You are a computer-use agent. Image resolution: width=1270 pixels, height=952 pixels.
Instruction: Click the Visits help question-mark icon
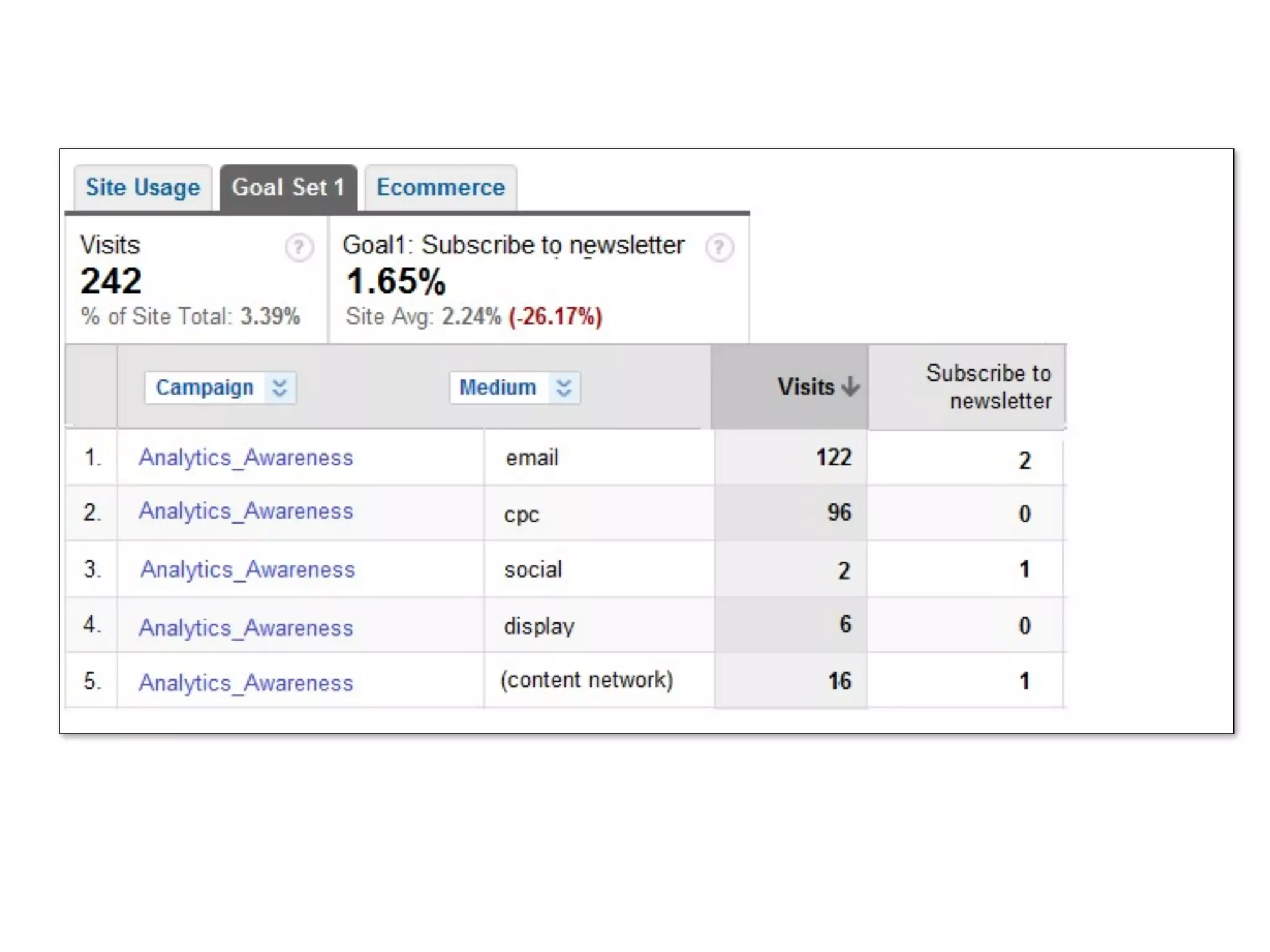[299, 248]
